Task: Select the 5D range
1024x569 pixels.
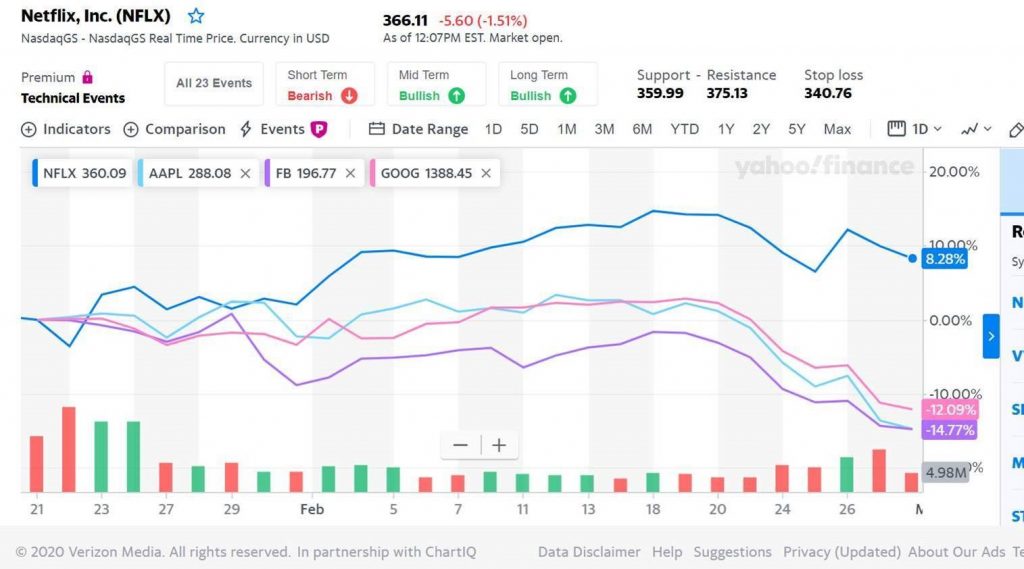Action: tap(529, 129)
